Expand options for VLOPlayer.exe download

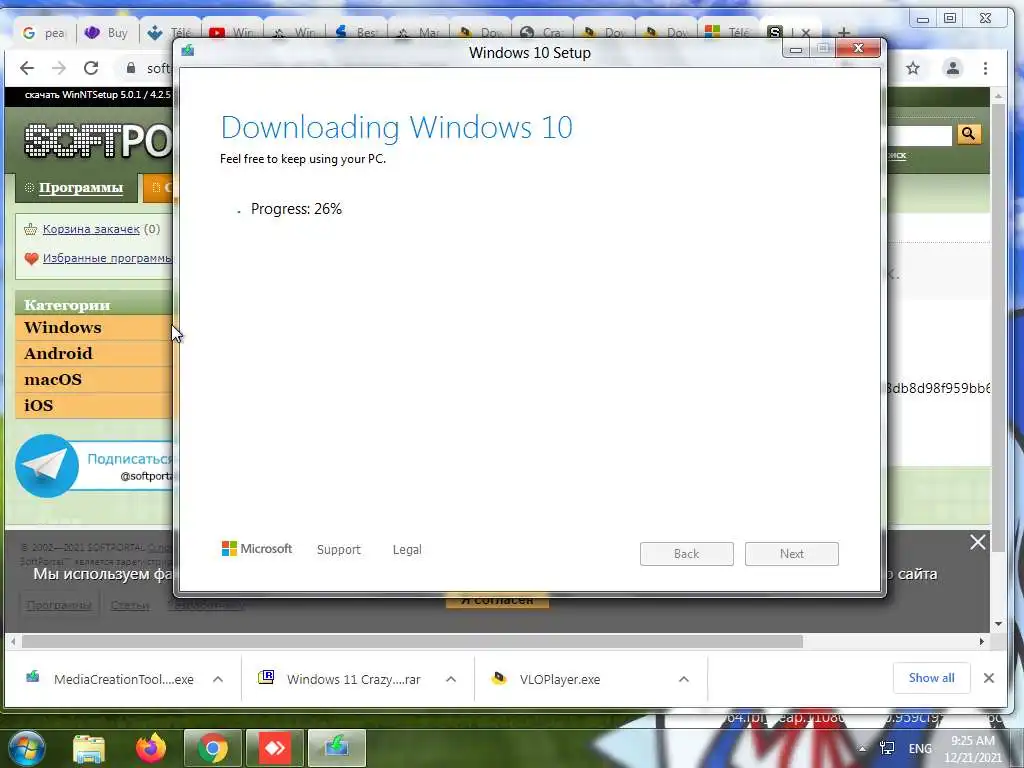click(684, 679)
